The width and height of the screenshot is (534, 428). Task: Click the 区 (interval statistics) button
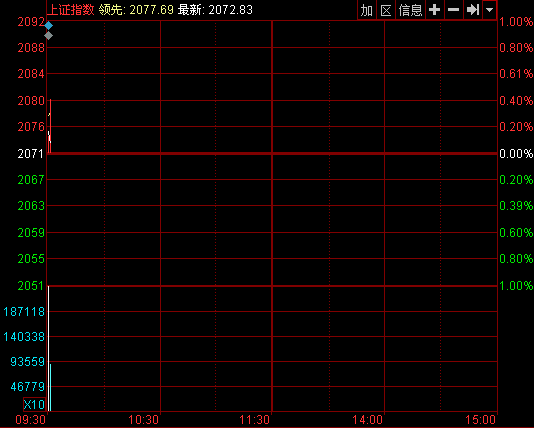(x=386, y=10)
